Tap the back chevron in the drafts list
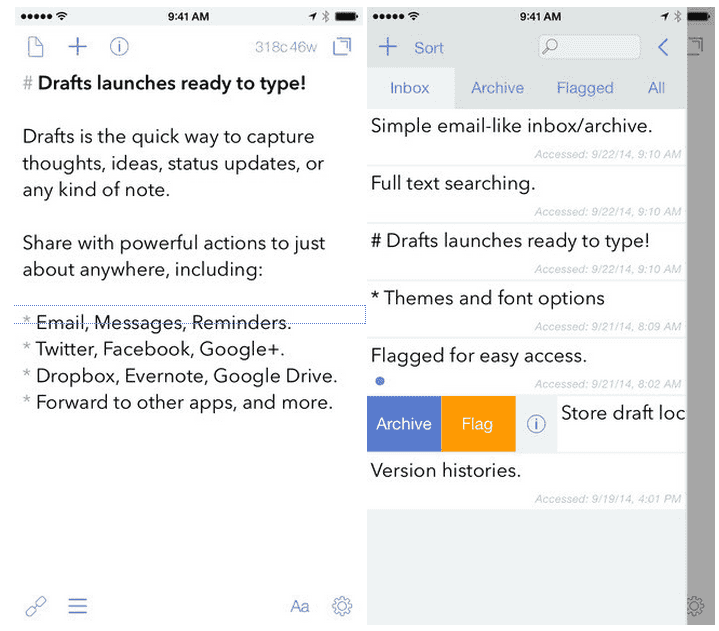 coord(663,47)
